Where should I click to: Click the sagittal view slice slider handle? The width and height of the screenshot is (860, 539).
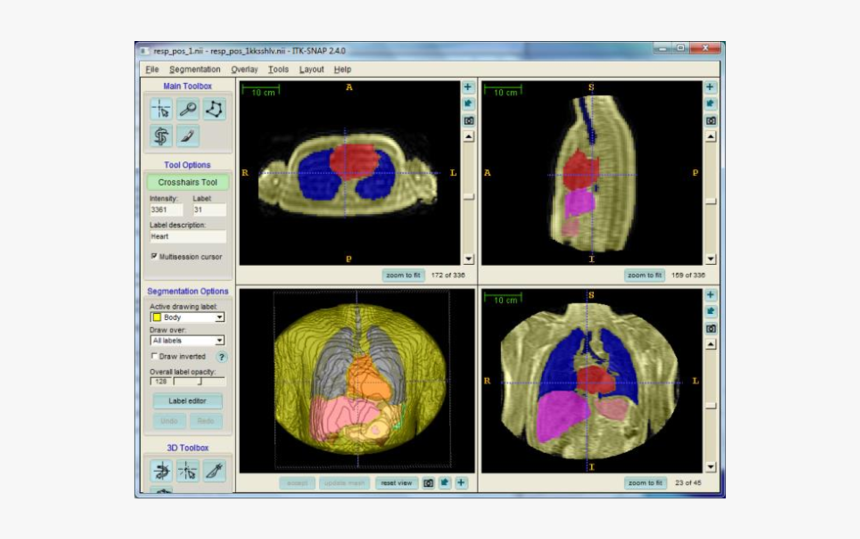710,202
